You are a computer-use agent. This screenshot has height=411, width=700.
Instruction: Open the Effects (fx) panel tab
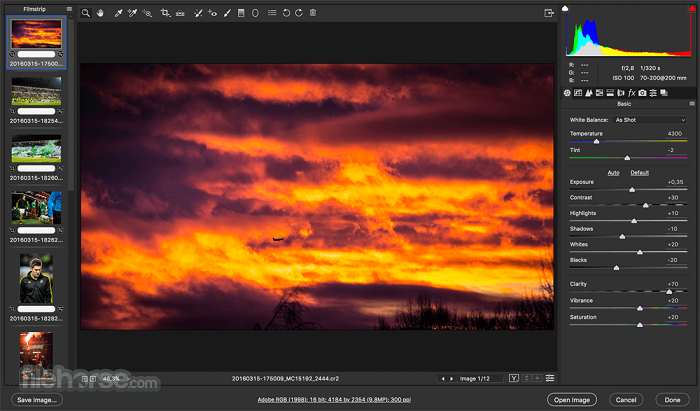click(x=631, y=92)
